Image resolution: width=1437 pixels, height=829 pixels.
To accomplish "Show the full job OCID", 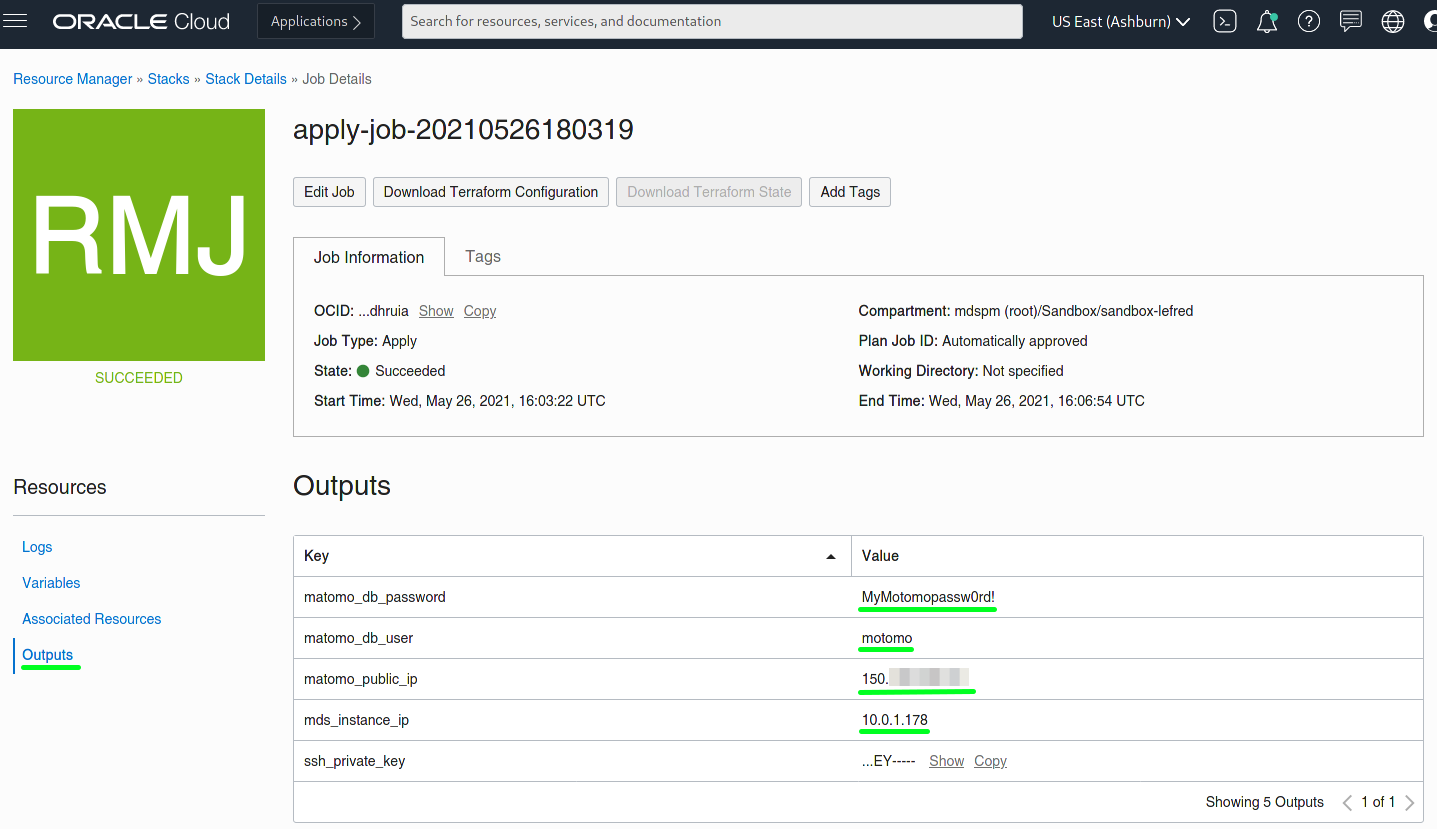I will pyautogui.click(x=436, y=311).
